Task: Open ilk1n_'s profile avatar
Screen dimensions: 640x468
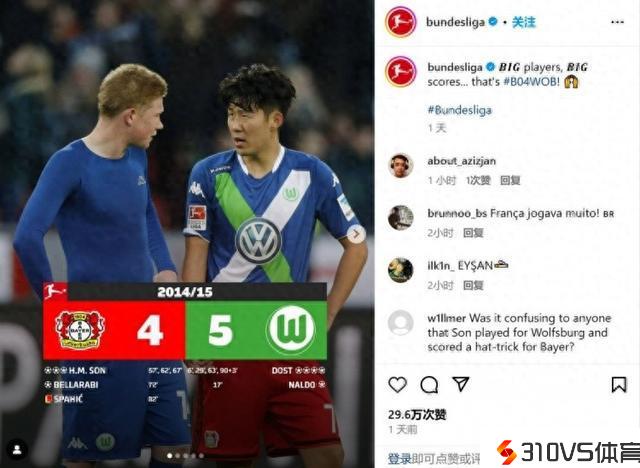Action: (x=400, y=270)
